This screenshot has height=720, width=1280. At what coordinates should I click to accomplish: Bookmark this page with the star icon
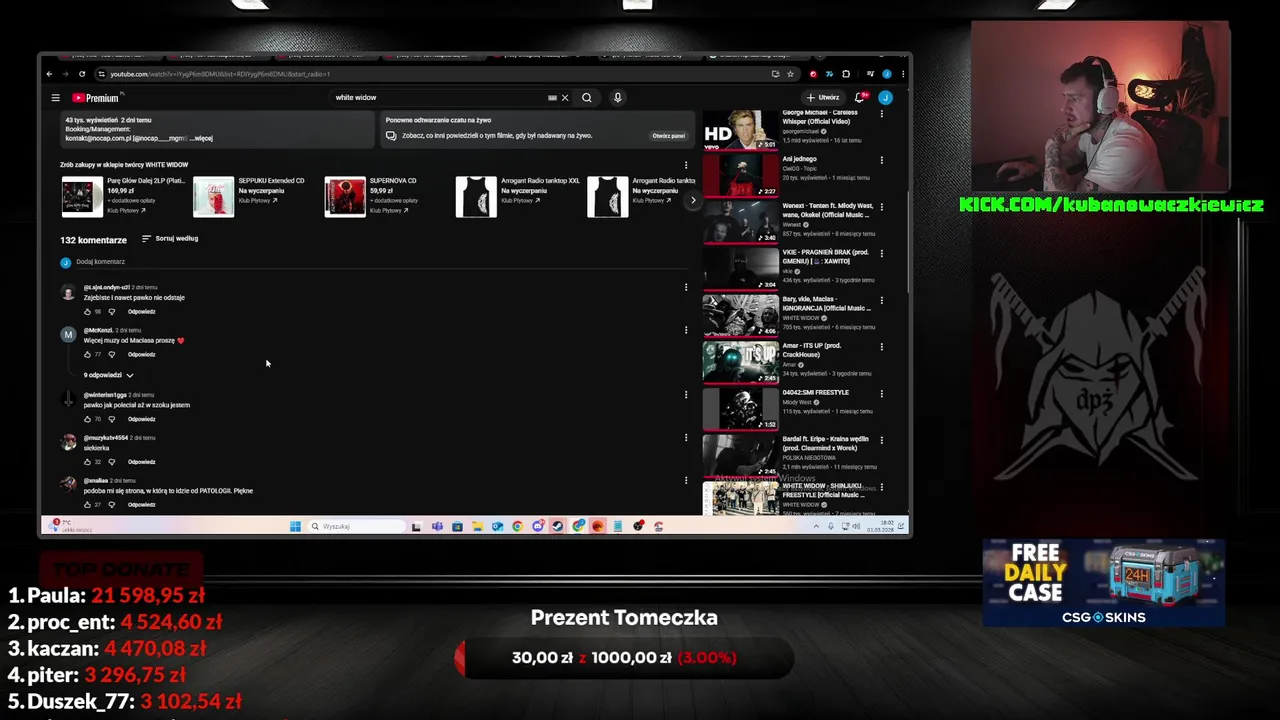790,74
